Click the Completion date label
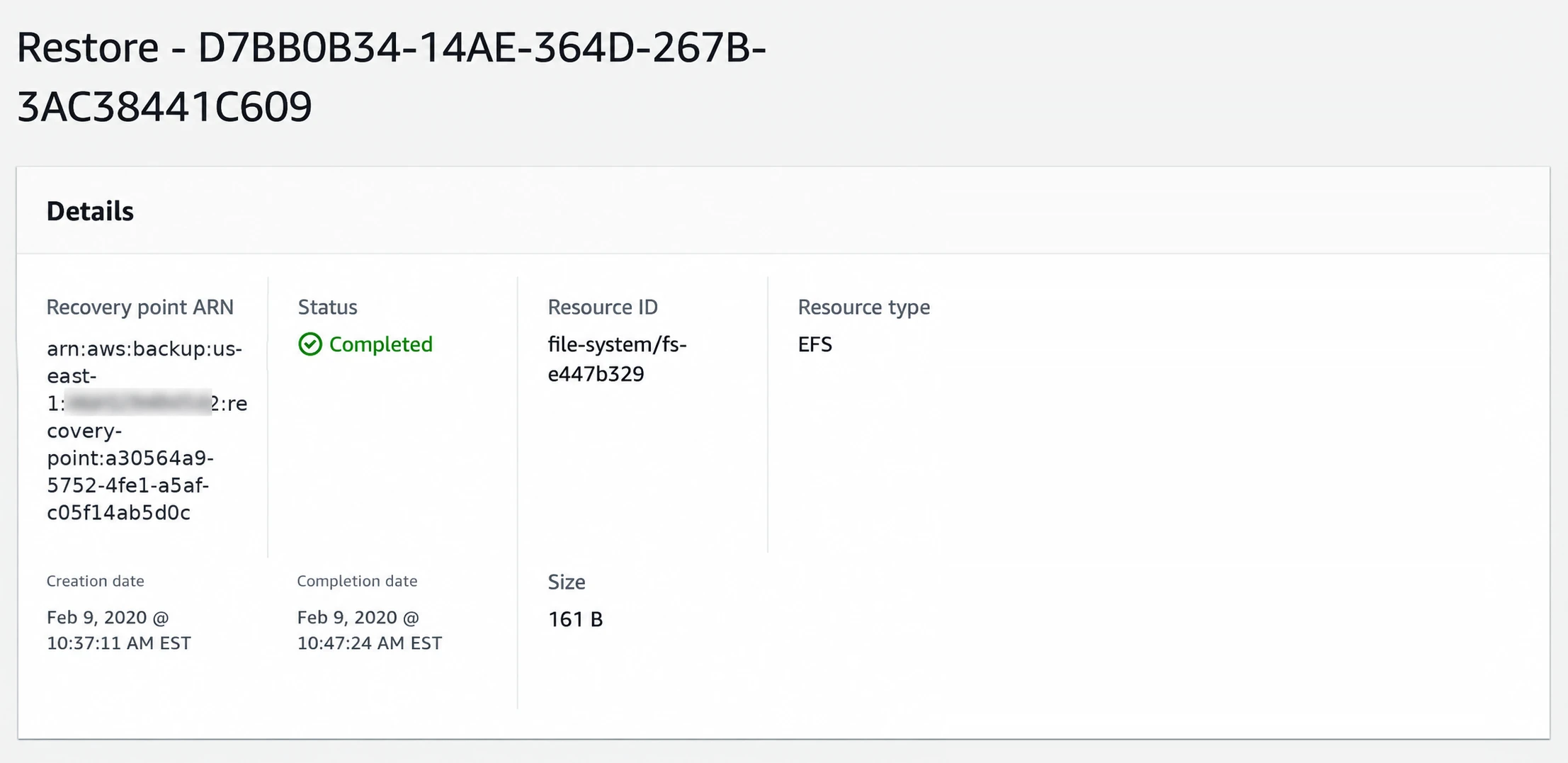This screenshot has width=1568, height=763. point(357,581)
